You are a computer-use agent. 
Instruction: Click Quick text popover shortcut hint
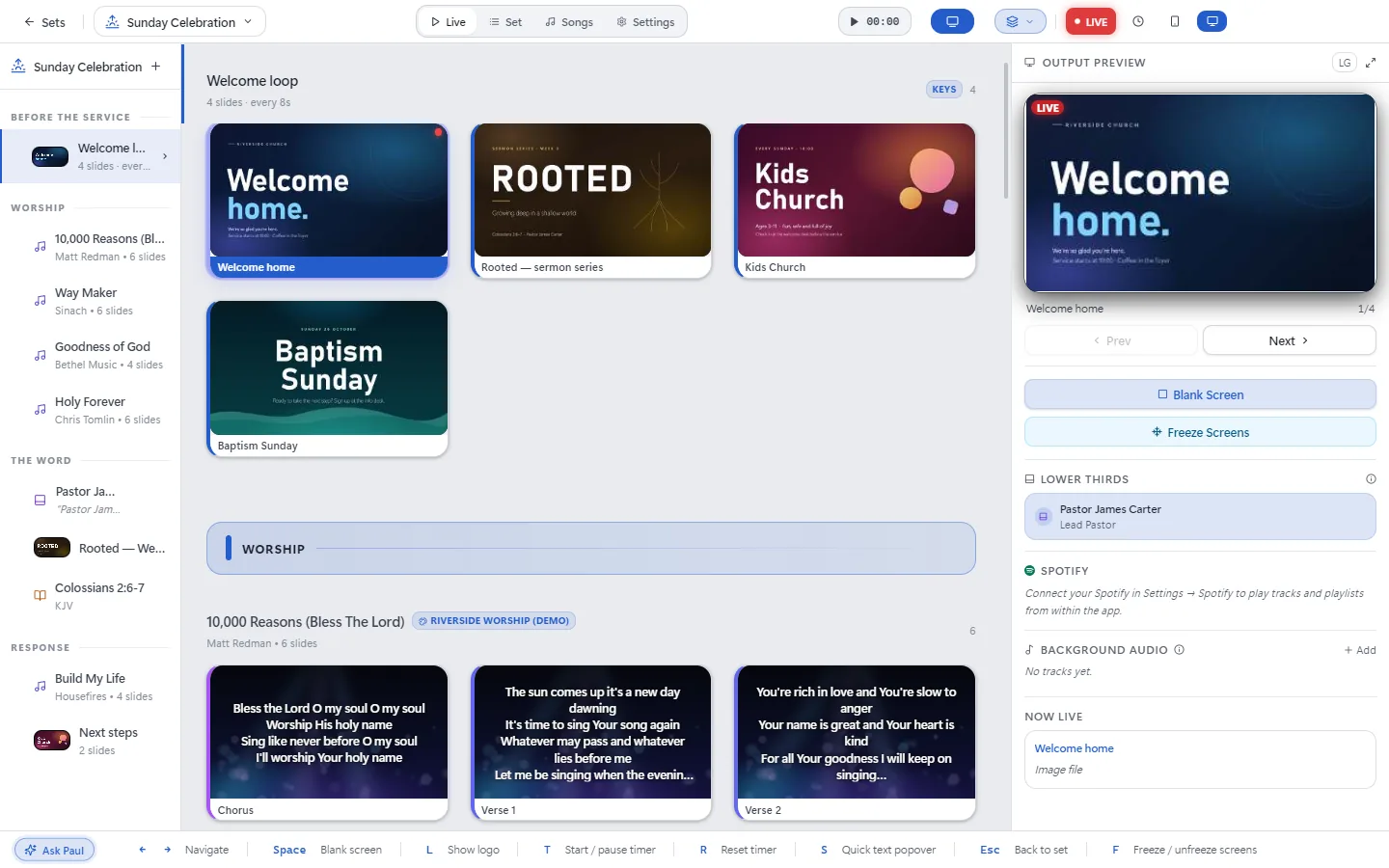coord(878,850)
